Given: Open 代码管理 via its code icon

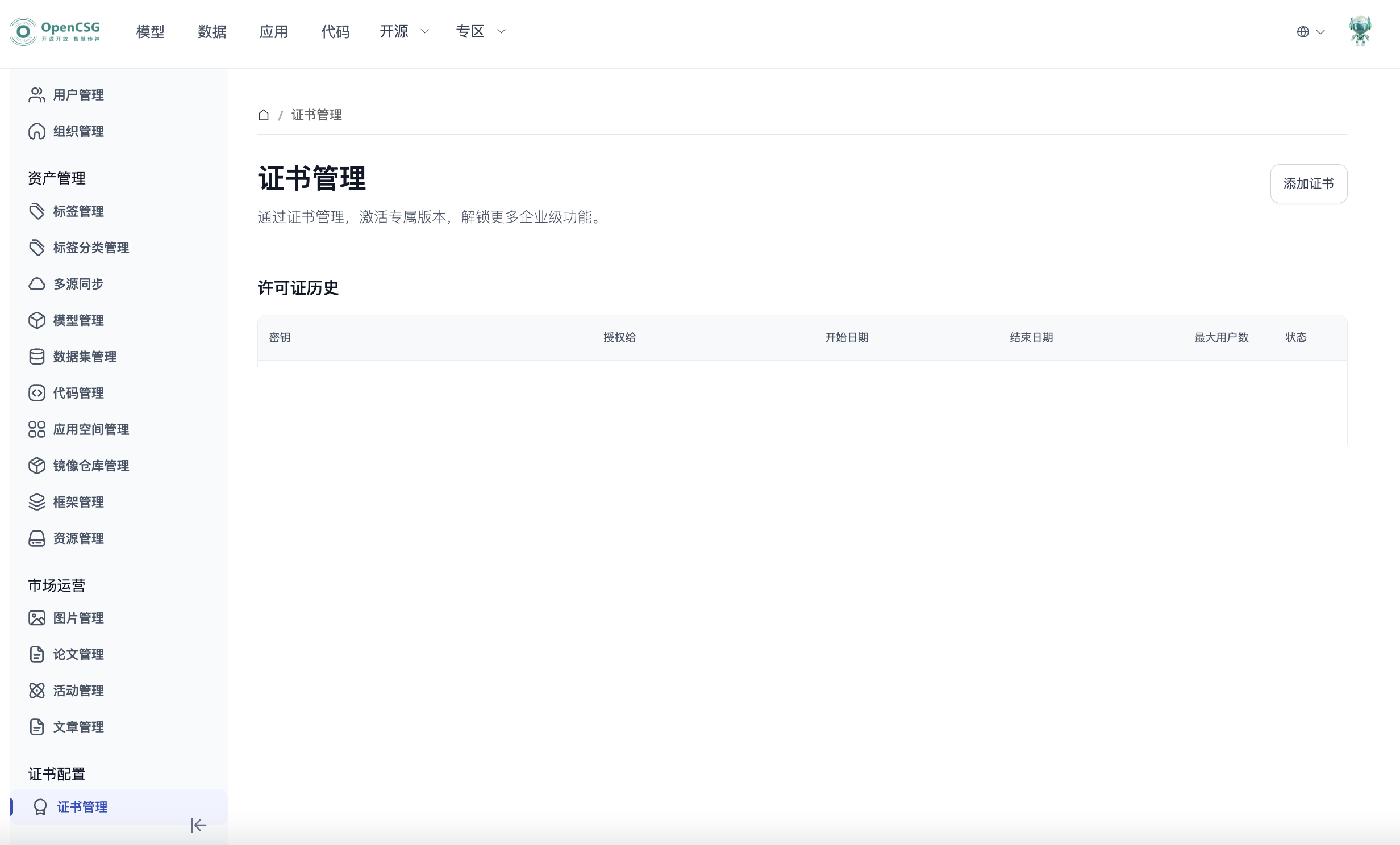Looking at the screenshot, I should tap(37, 393).
